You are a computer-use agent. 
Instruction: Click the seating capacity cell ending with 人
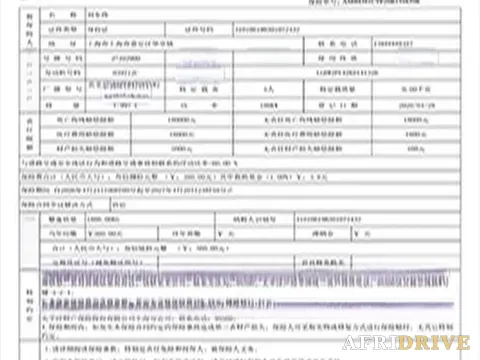(268, 89)
